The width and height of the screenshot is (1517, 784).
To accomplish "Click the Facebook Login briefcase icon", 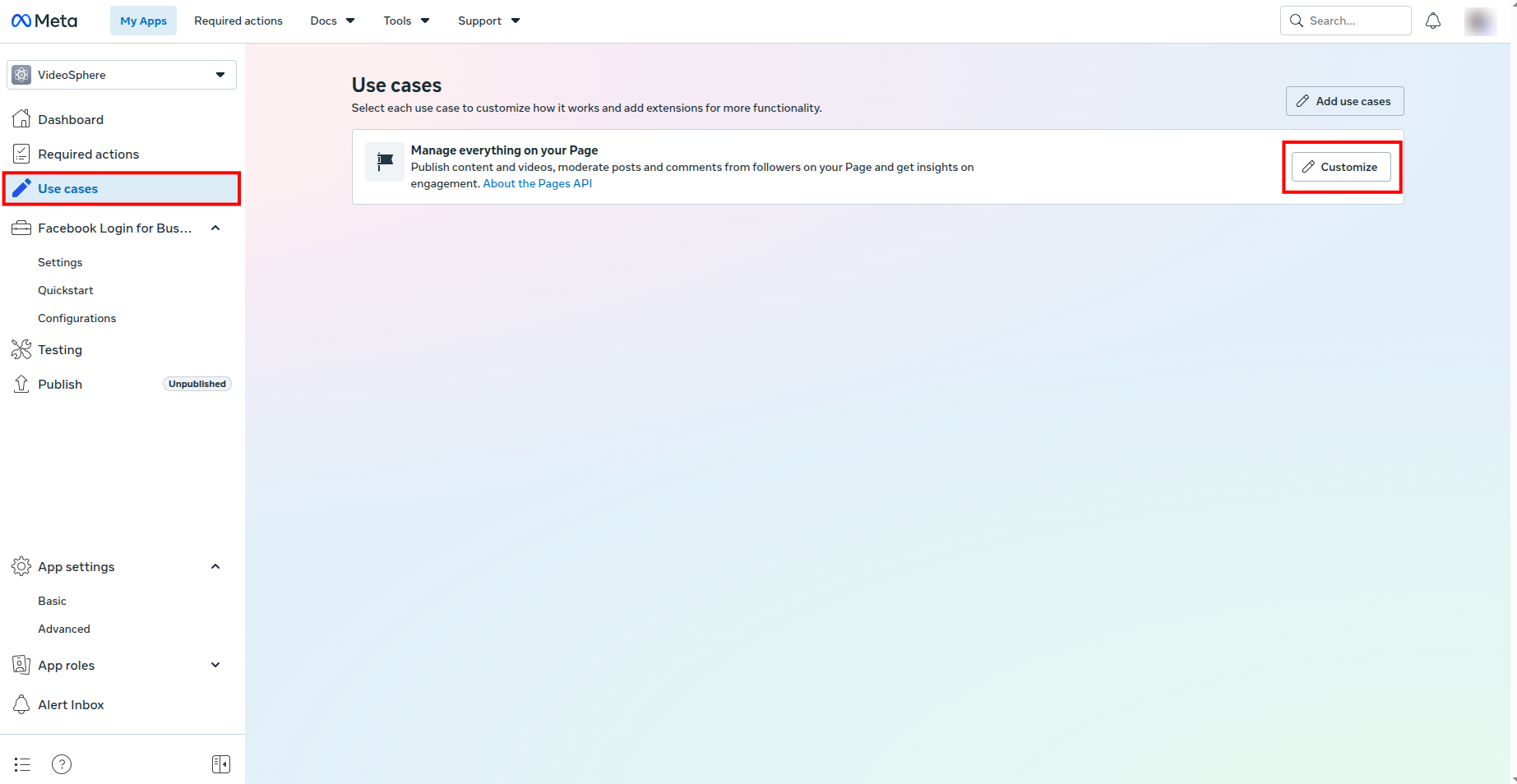I will (x=21, y=228).
